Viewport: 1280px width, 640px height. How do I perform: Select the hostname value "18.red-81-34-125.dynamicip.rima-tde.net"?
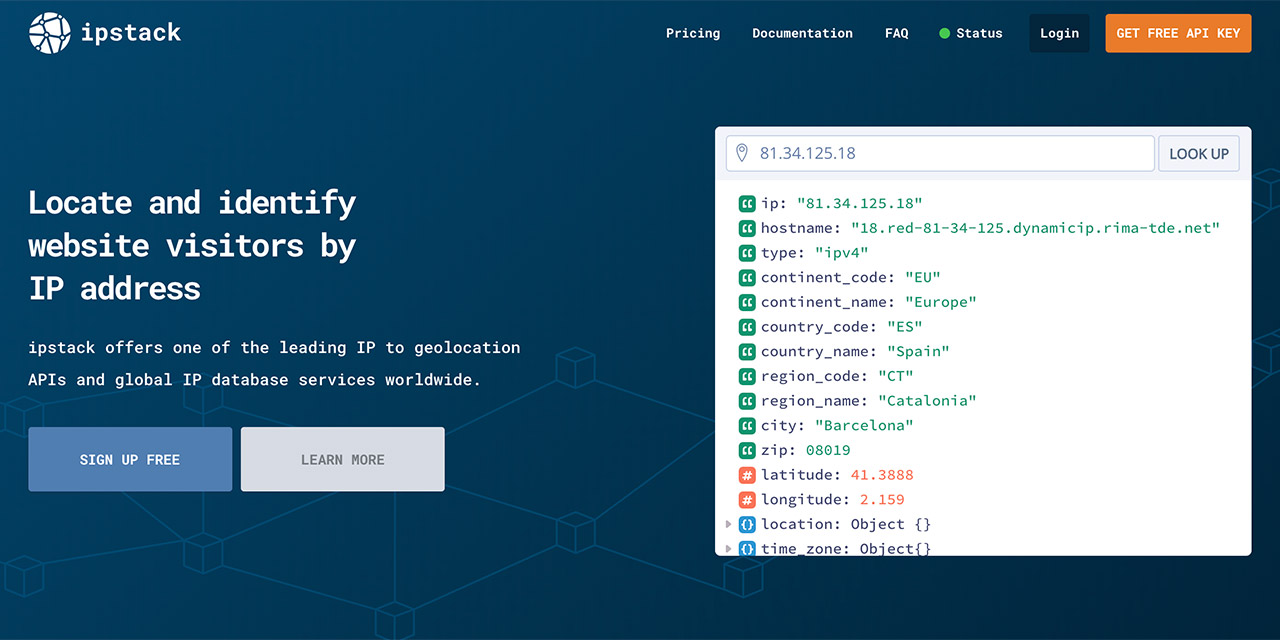(x=1035, y=228)
